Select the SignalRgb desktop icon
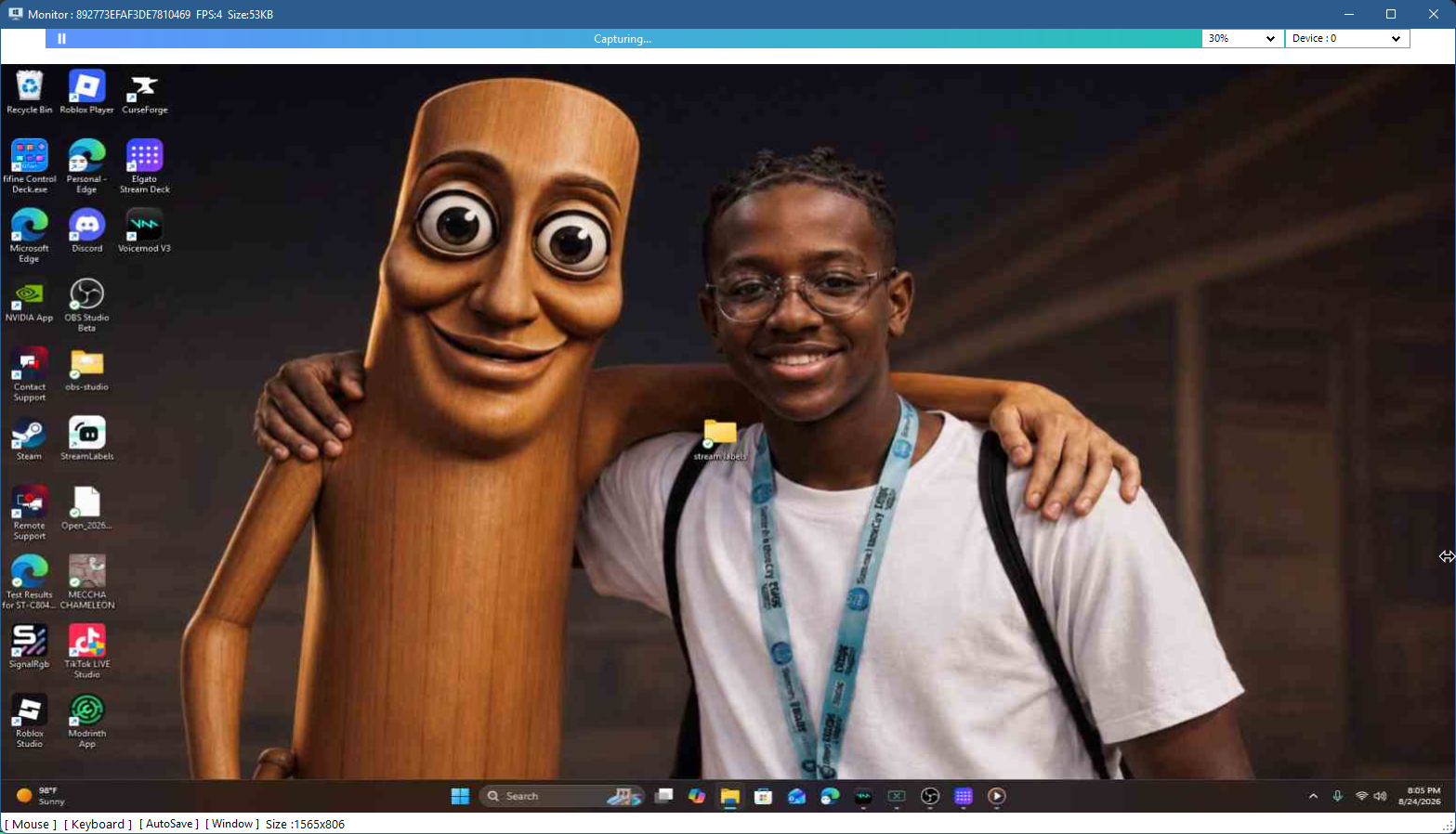This screenshot has height=834, width=1456. [29, 645]
